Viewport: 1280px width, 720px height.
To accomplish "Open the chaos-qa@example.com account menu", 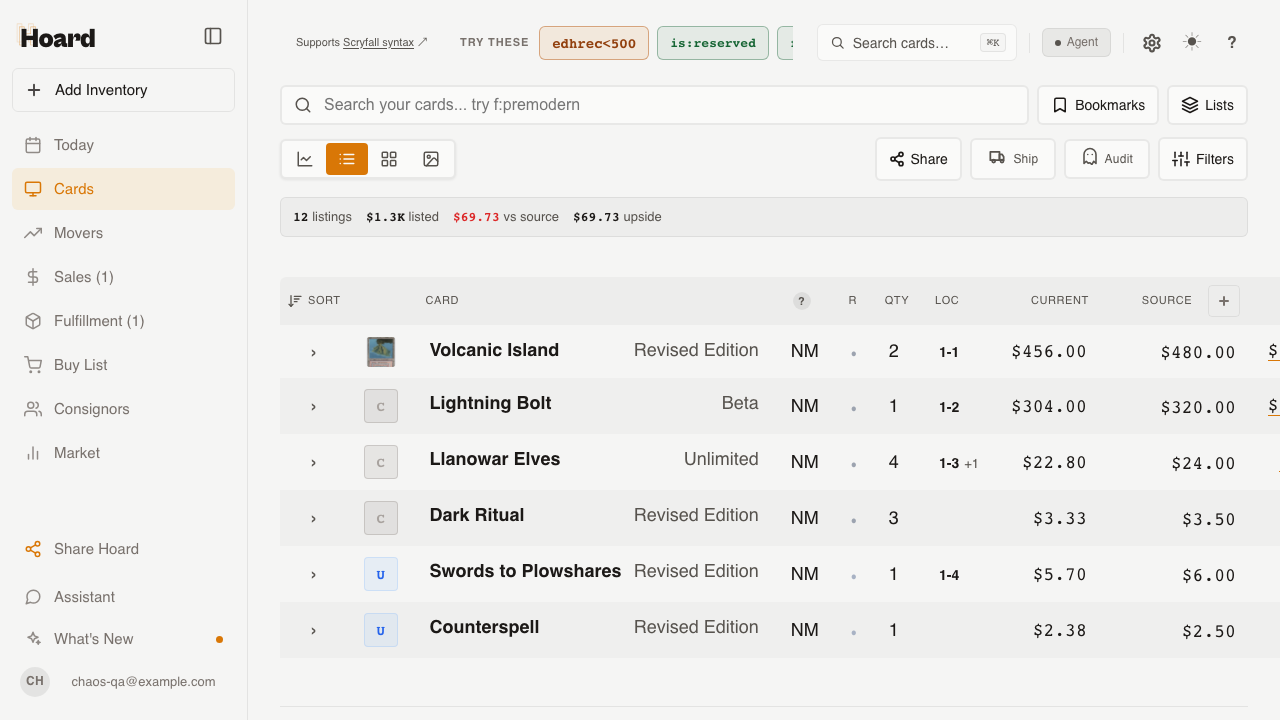I will click(x=123, y=681).
